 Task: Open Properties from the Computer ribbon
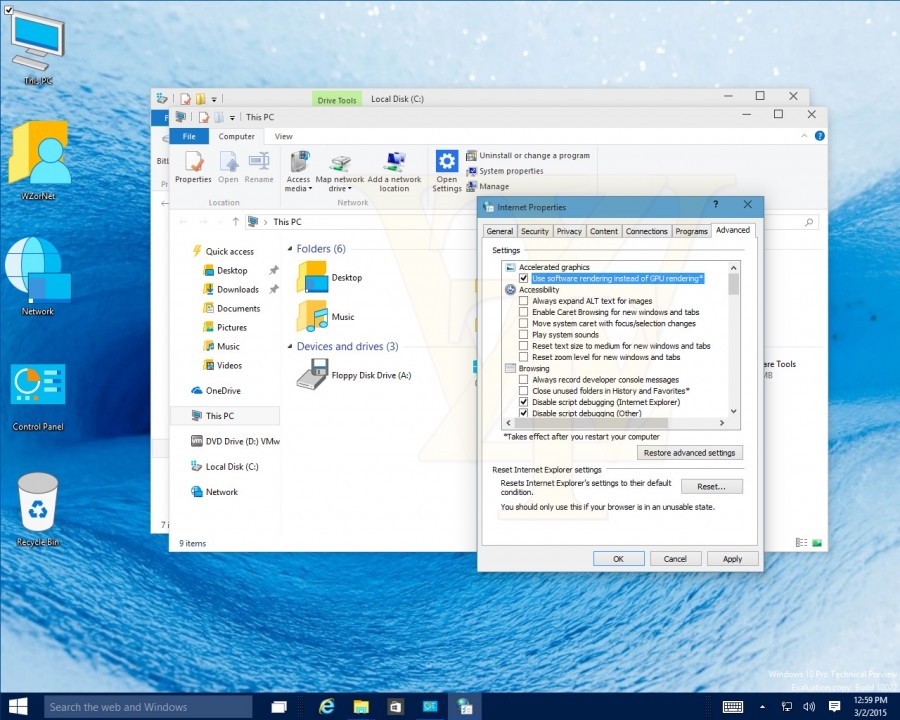[x=193, y=165]
